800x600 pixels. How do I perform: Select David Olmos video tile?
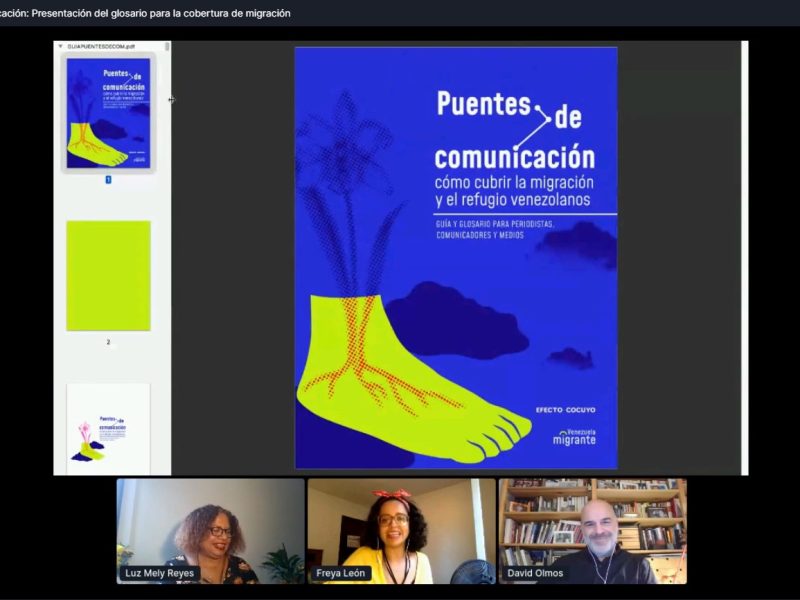coord(592,531)
